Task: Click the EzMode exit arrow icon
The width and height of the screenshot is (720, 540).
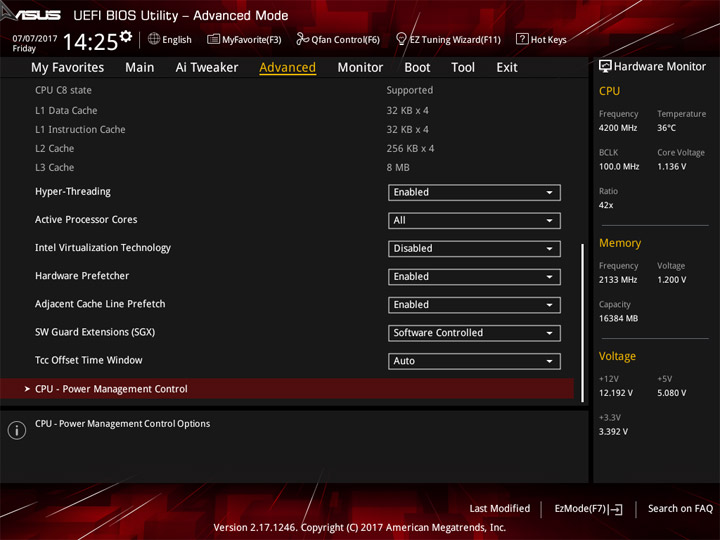Action: click(616, 509)
